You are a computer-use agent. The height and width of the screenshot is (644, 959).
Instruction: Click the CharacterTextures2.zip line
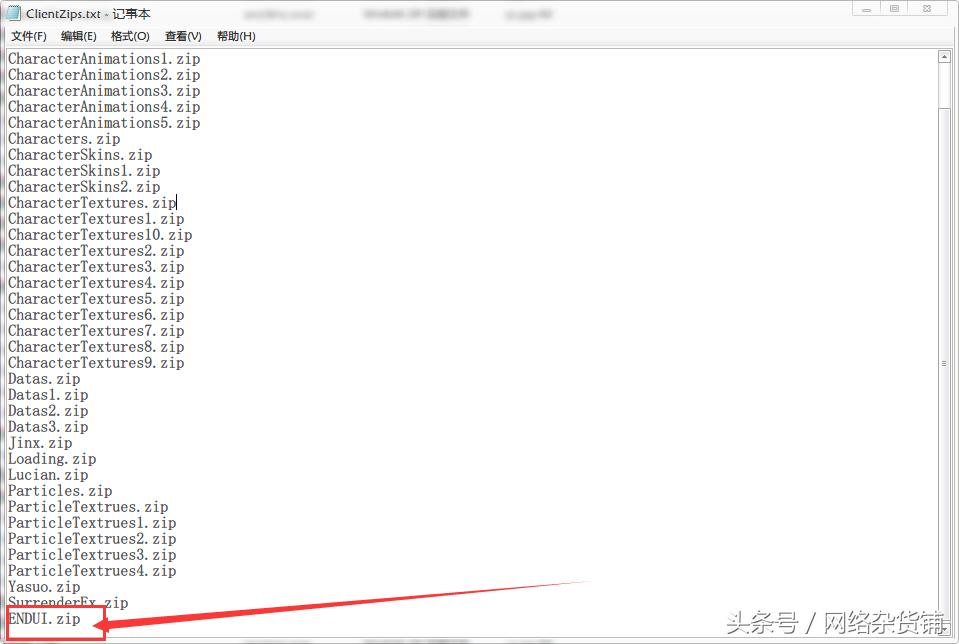point(96,251)
